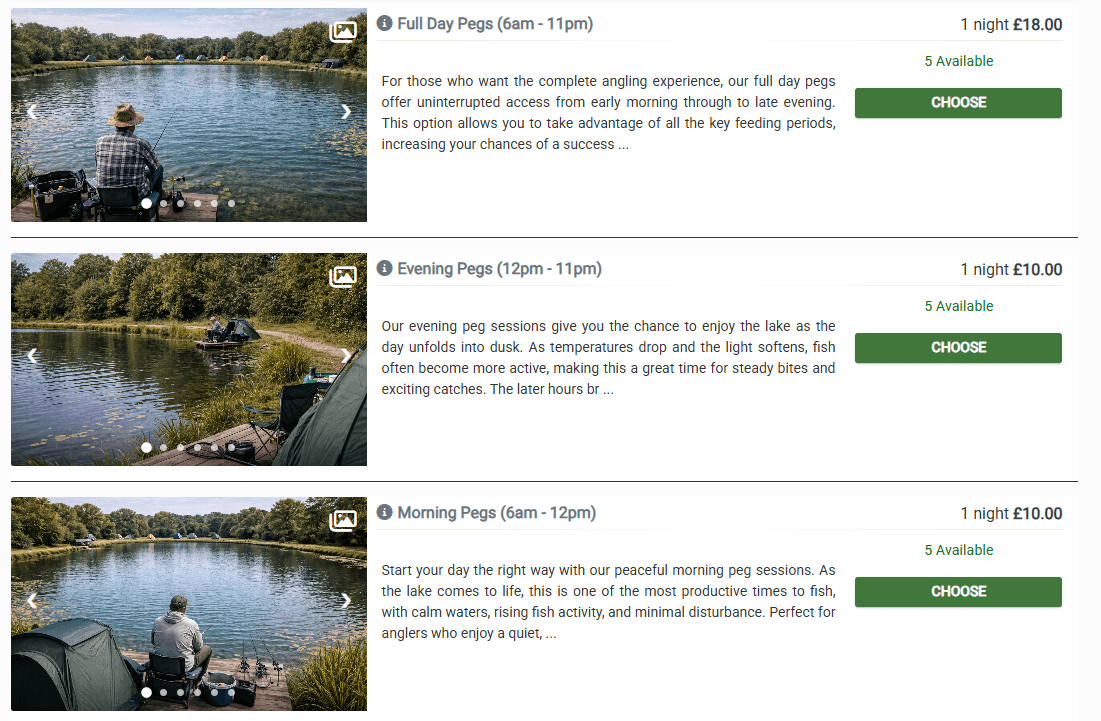Click the left chevron on the Full Day Pegs image
Viewport: 1101px width, 721px height.
tap(31, 113)
